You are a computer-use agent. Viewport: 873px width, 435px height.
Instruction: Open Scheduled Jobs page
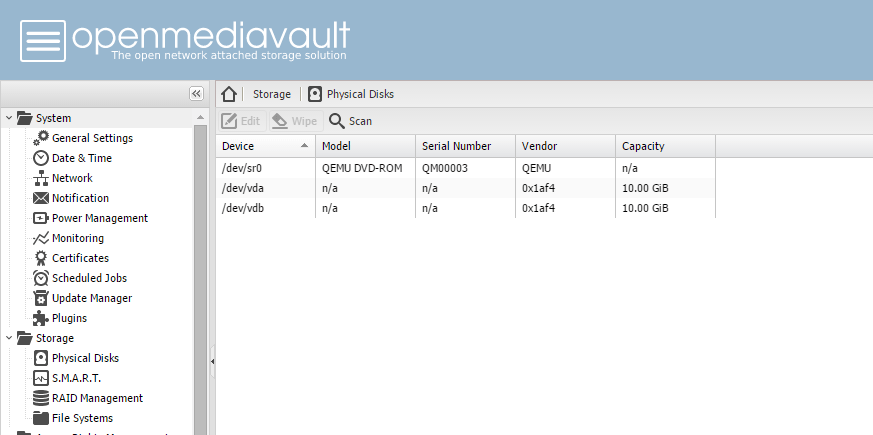click(89, 278)
